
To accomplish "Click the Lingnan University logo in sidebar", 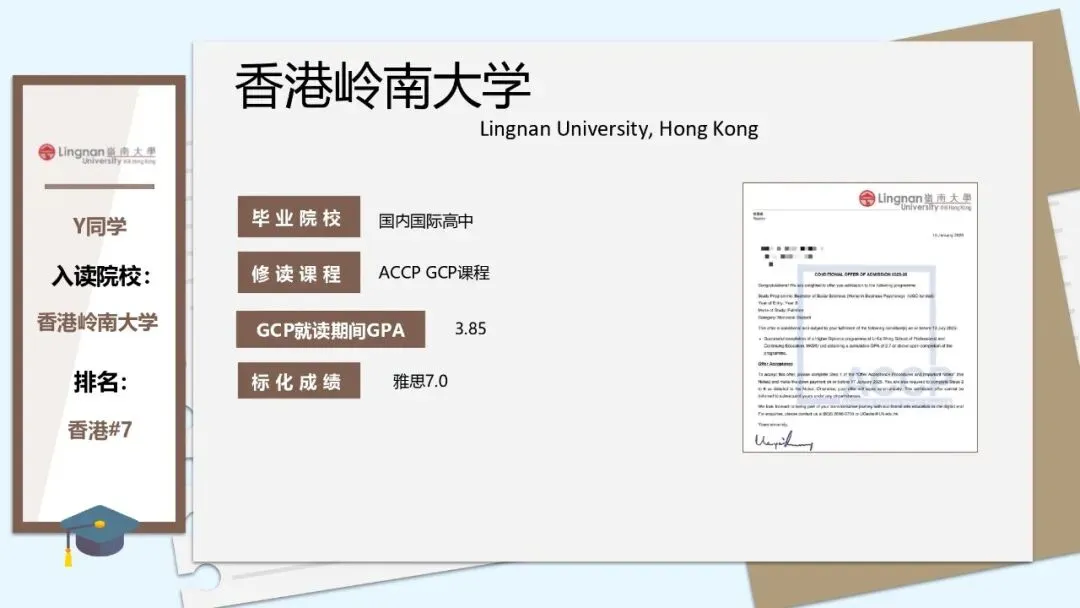I will click(x=97, y=154).
